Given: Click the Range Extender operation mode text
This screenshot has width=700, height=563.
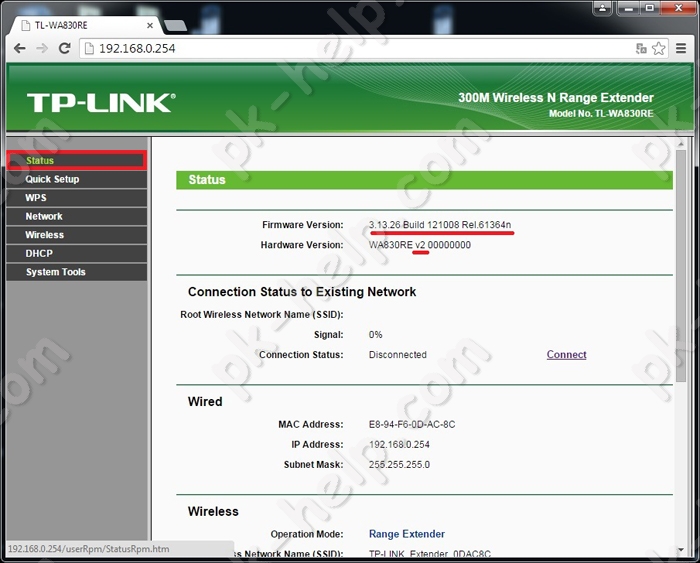Looking at the screenshot, I should tap(407, 534).
